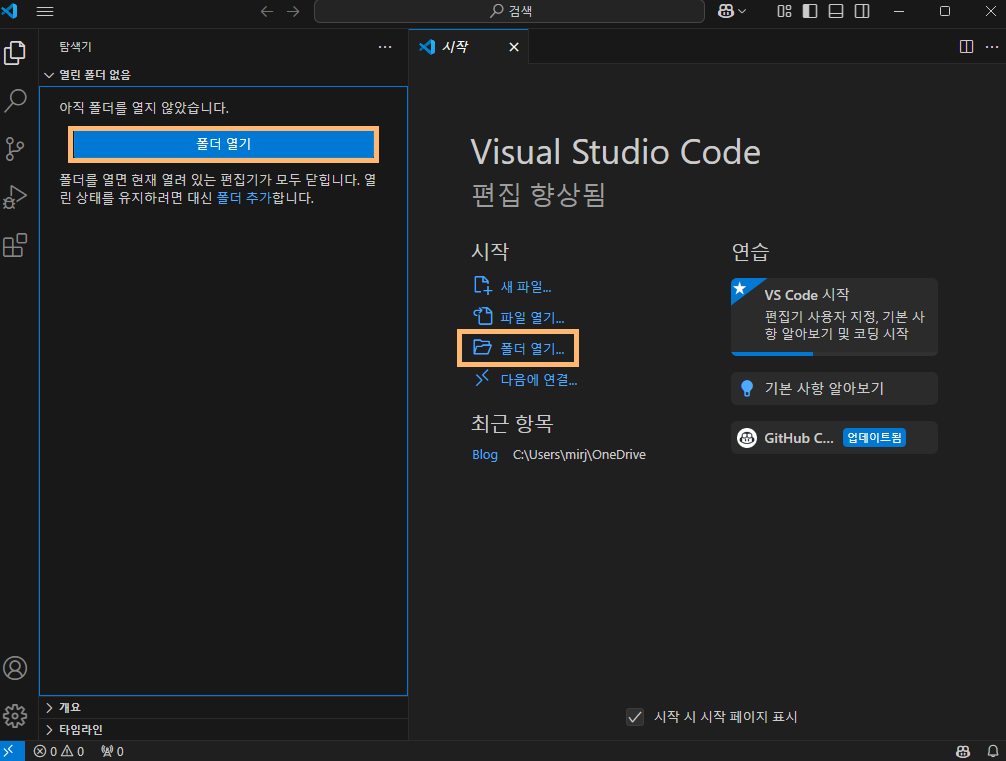Expand the 개요 outline section
1006x761 pixels.
click(x=223, y=707)
